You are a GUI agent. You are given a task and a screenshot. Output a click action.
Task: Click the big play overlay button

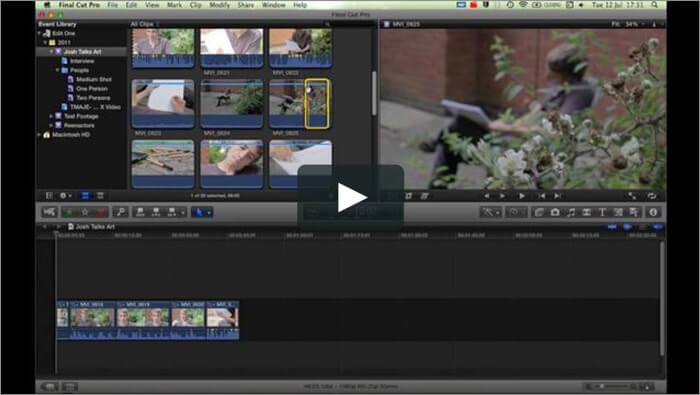(x=351, y=197)
